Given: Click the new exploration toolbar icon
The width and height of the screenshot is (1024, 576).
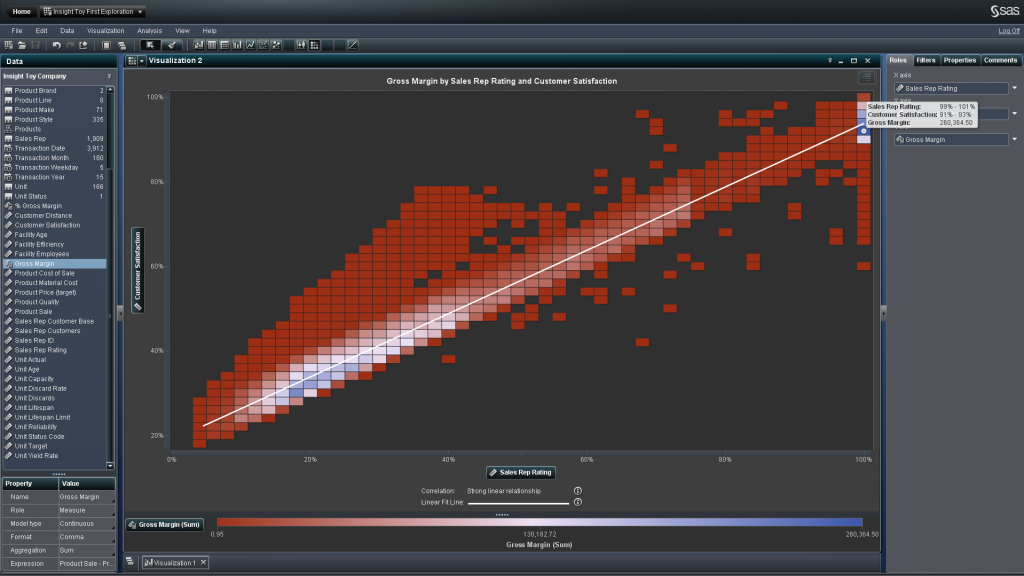Looking at the screenshot, I should [8, 45].
